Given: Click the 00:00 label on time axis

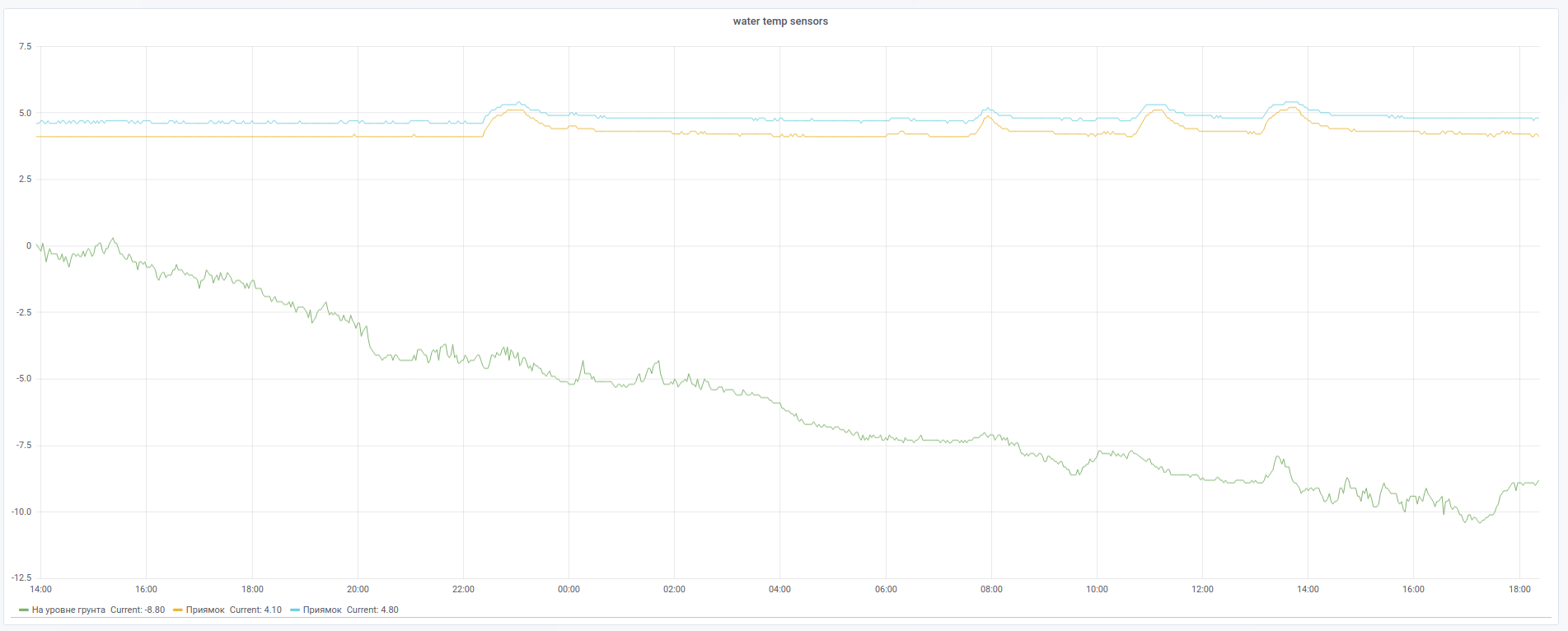Looking at the screenshot, I should tap(569, 590).
